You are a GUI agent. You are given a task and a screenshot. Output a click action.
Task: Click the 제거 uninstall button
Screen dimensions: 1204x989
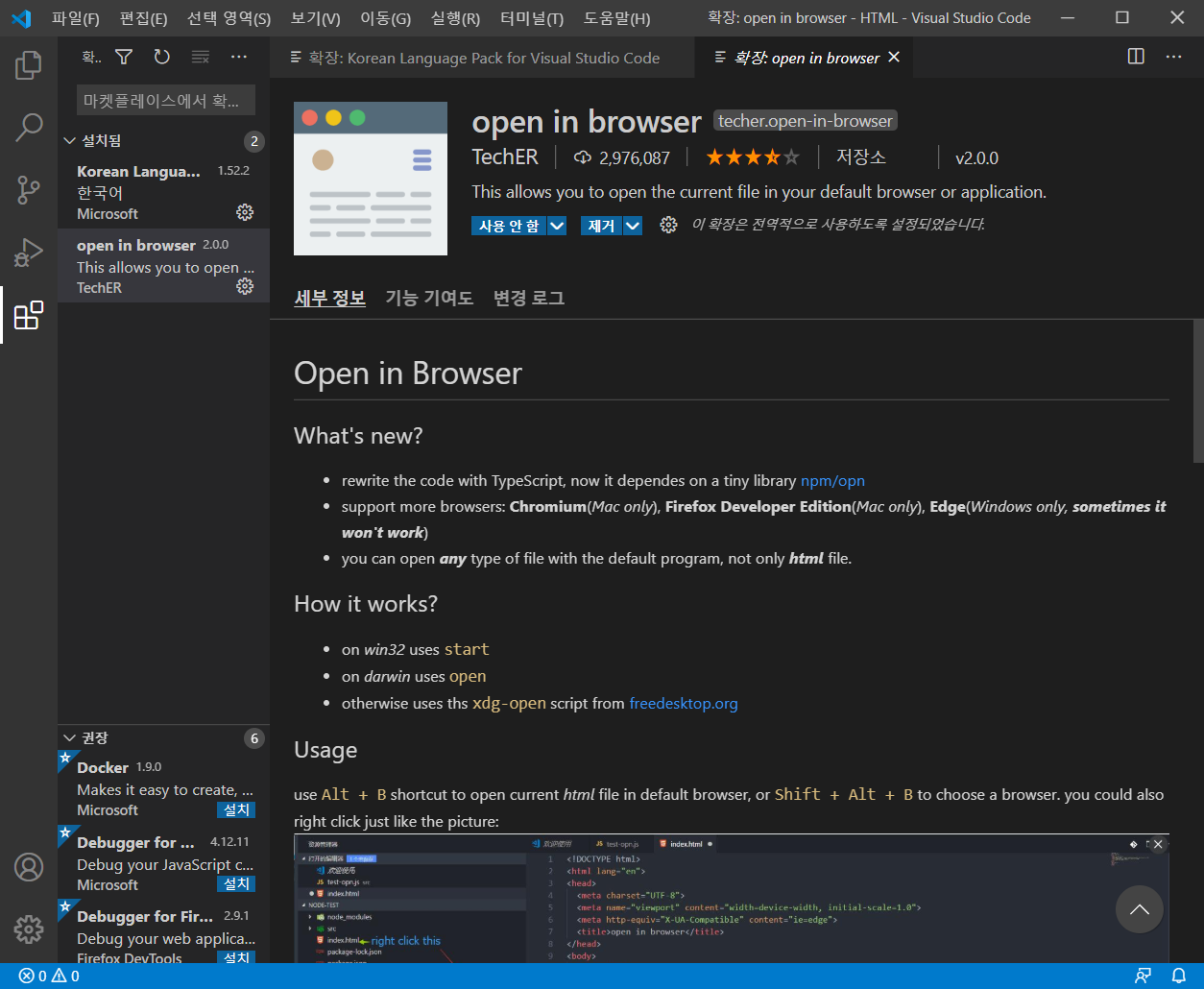(601, 226)
